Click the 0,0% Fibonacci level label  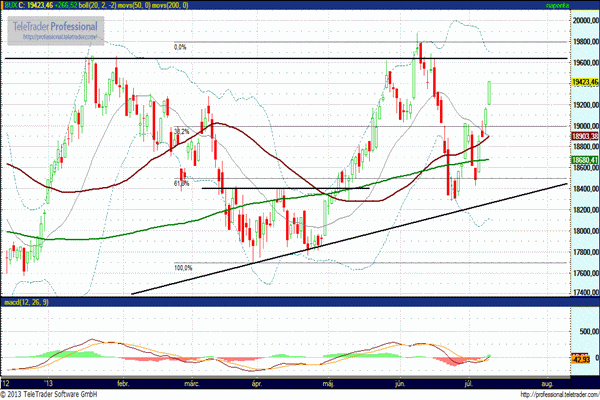click(181, 46)
